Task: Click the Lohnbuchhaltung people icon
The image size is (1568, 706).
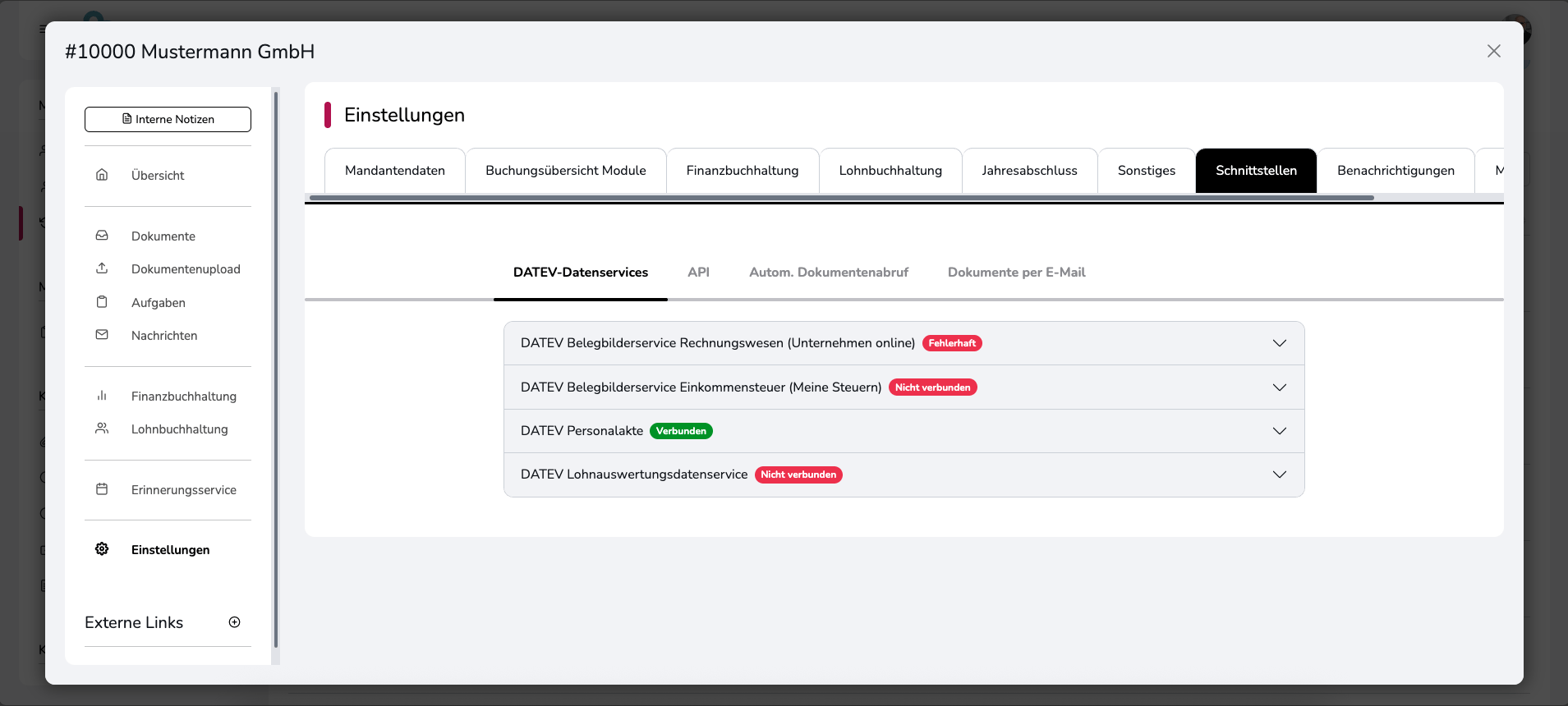Action: [x=102, y=429]
